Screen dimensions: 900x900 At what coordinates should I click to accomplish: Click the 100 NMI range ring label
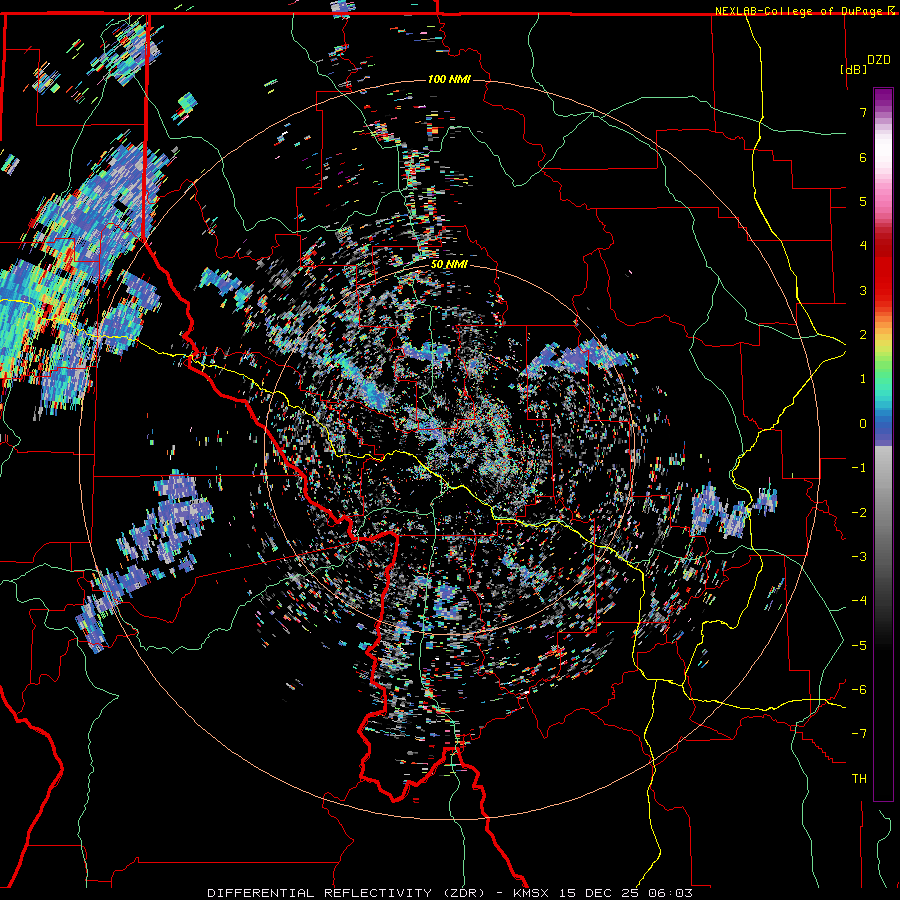pos(449,79)
